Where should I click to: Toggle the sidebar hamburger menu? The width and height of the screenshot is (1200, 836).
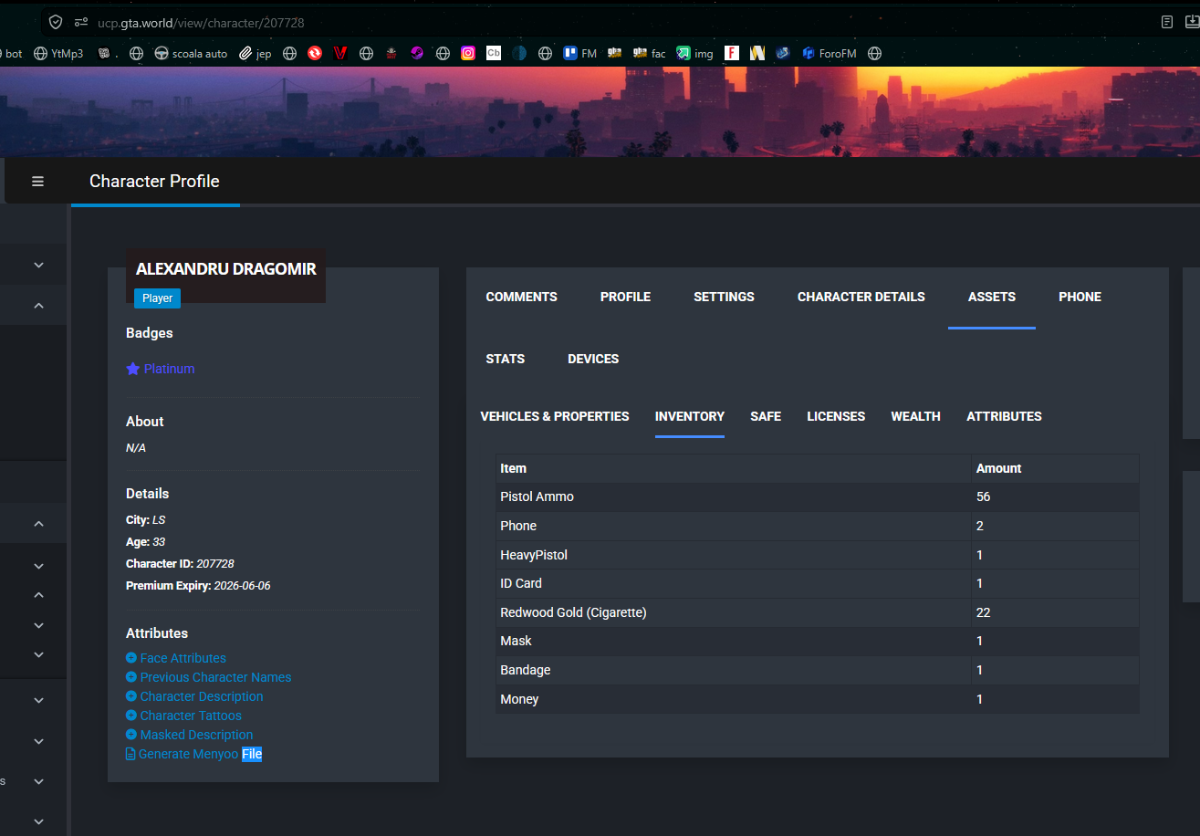coord(38,181)
